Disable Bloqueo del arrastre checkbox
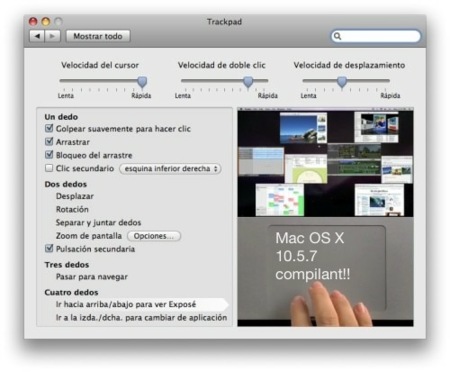The image size is (450, 372). click(49, 155)
